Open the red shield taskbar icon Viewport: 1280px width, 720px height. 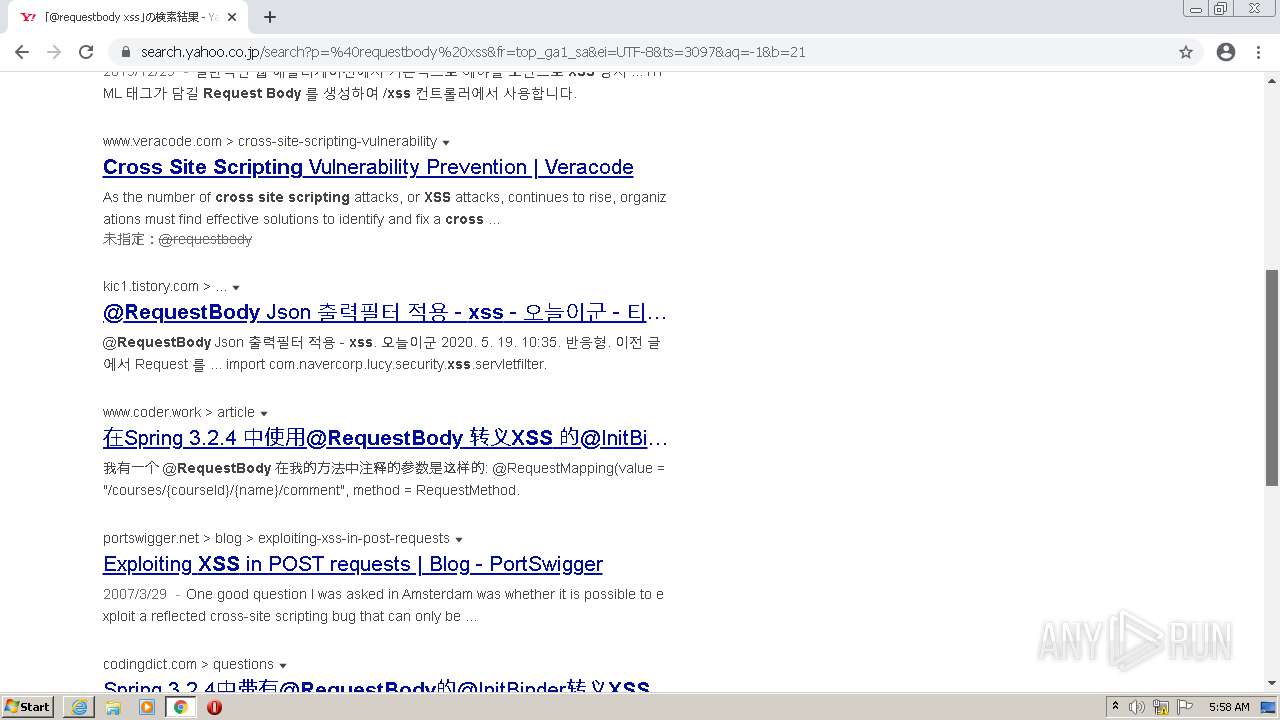214,707
